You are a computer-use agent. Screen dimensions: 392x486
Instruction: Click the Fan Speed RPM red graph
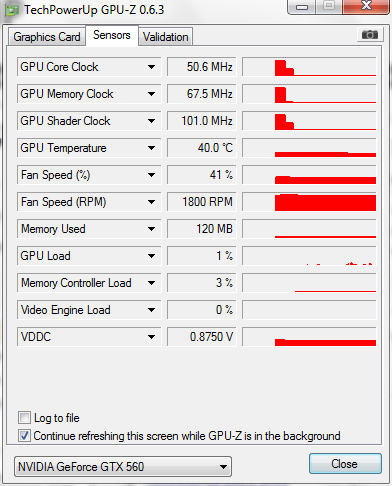click(x=309, y=202)
